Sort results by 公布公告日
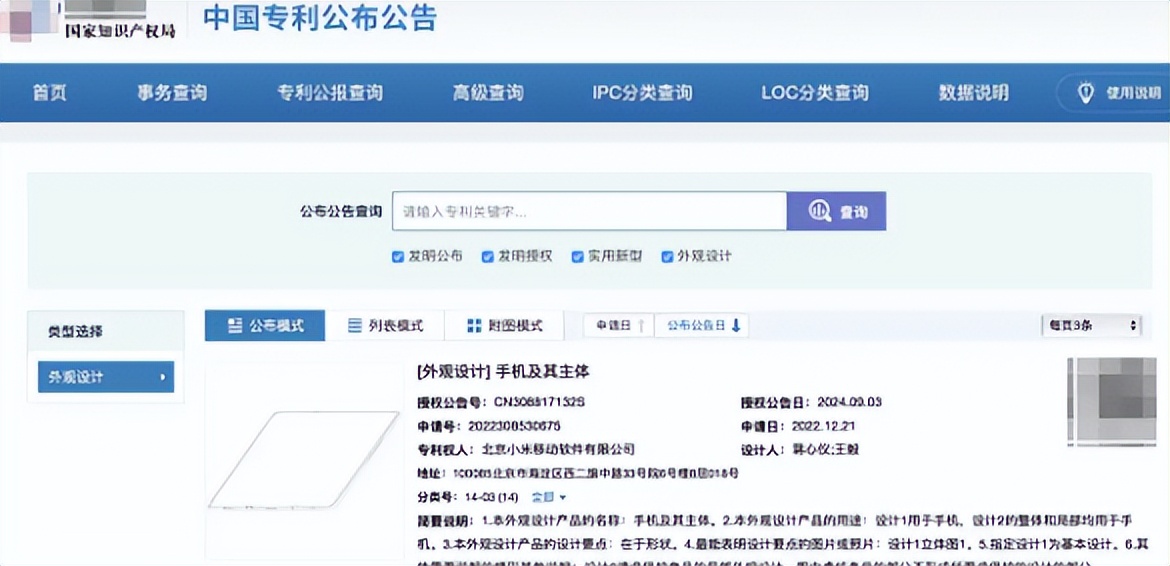The image size is (1170, 566). 701,325
